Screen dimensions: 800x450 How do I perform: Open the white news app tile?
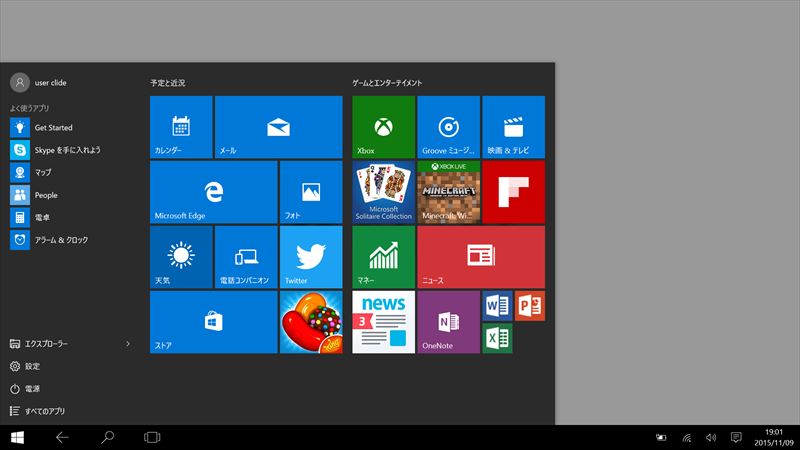coord(384,322)
